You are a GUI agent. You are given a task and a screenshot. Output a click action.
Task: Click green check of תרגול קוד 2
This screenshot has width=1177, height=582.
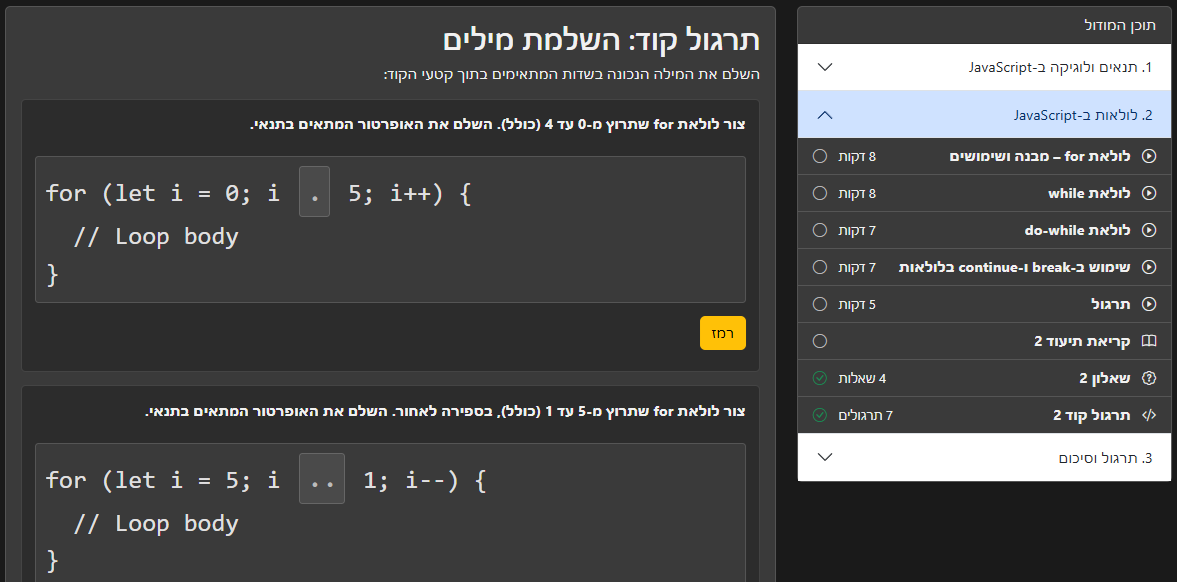click(820, 415)
